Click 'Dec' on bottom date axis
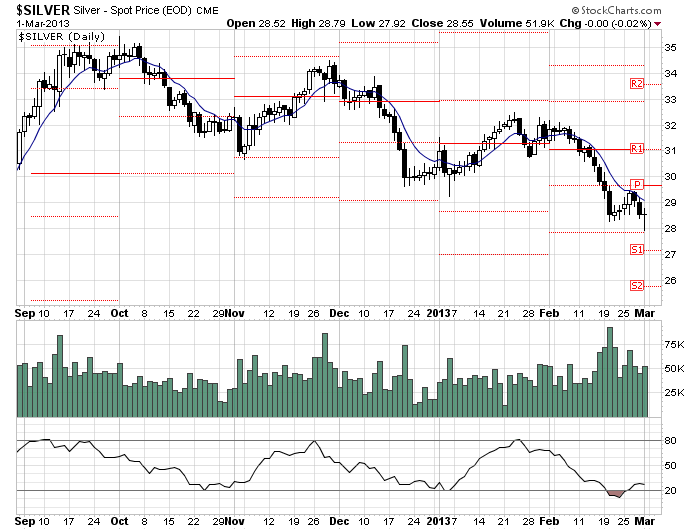 tap(339, 521)
